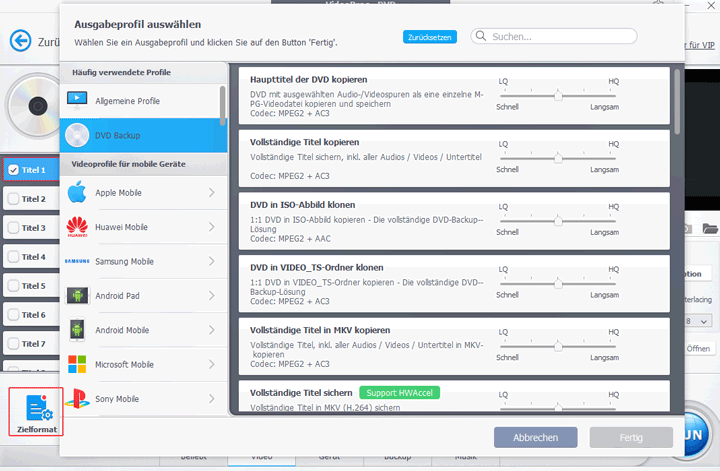Check the Titel 2 checkbox
Image resolution: width=720 pixels, height=471 pixels.
(14, 199)
